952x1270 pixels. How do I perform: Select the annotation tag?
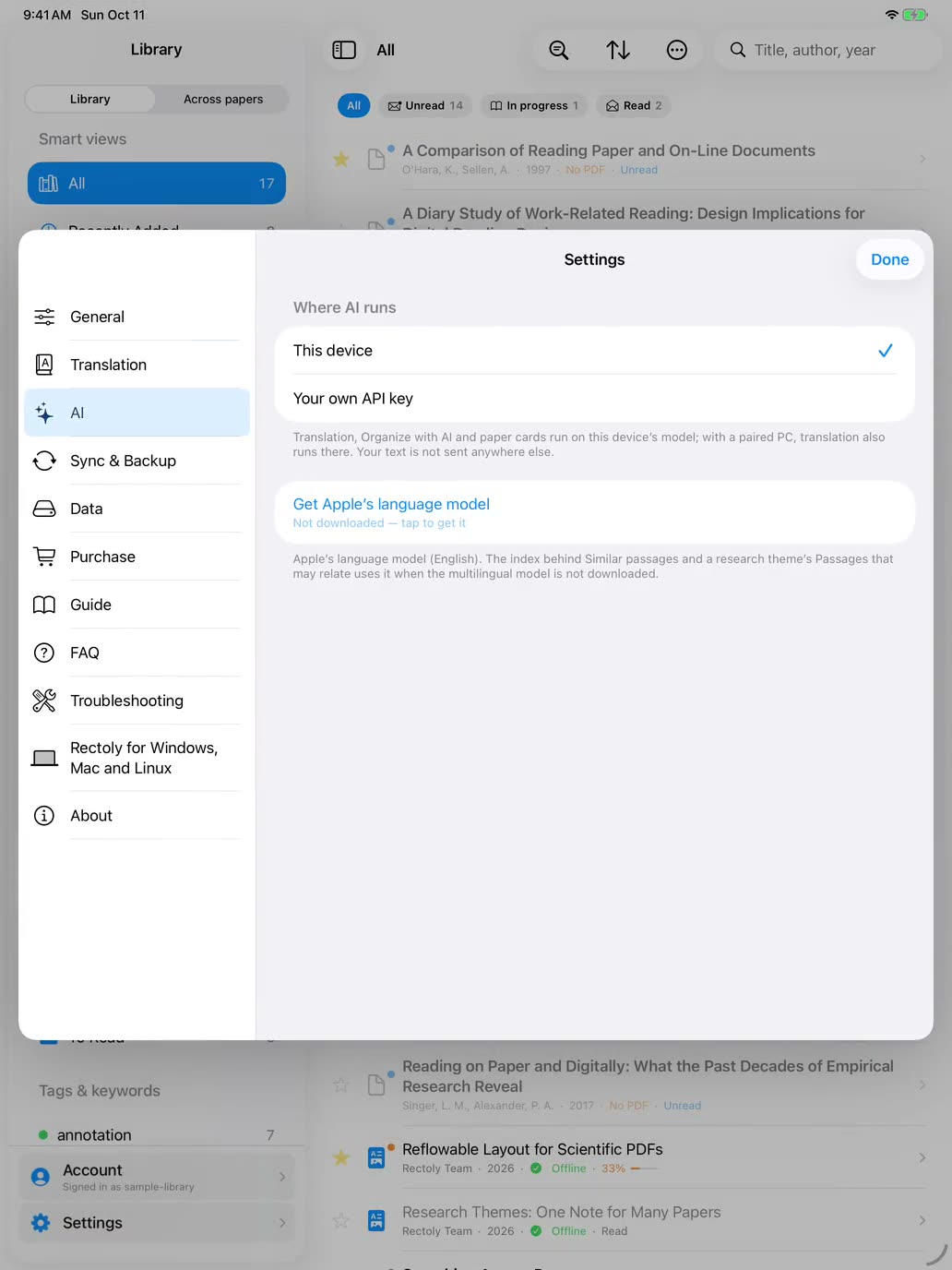pyautogui.click(x=157, y=1135)
